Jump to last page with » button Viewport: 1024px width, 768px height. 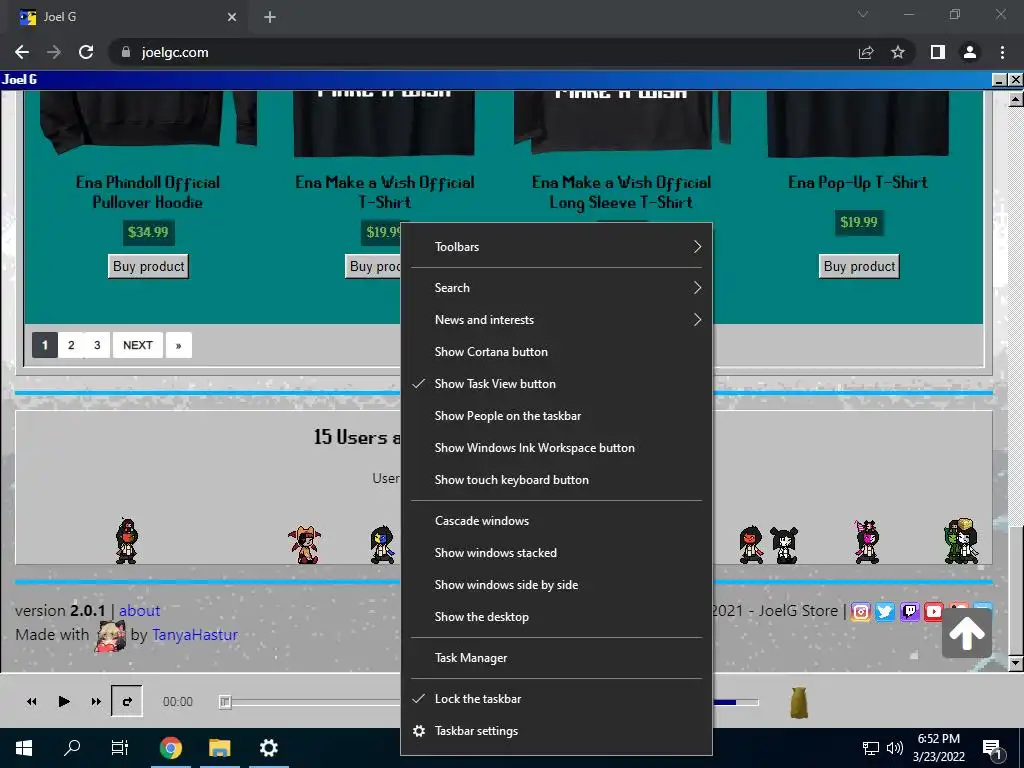[x=178, y=345]
